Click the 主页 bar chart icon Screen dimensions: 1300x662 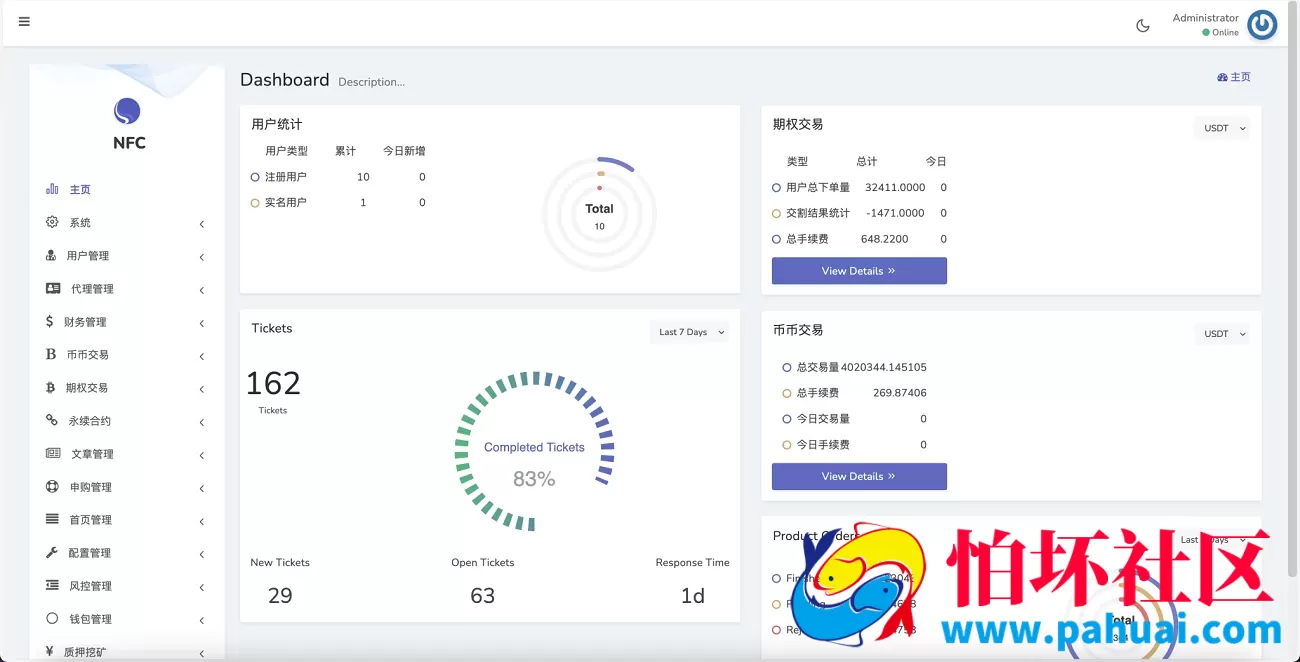click(52, 189)
